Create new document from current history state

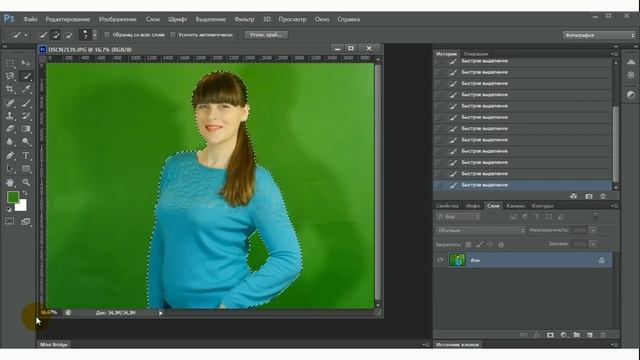(573, 196)
